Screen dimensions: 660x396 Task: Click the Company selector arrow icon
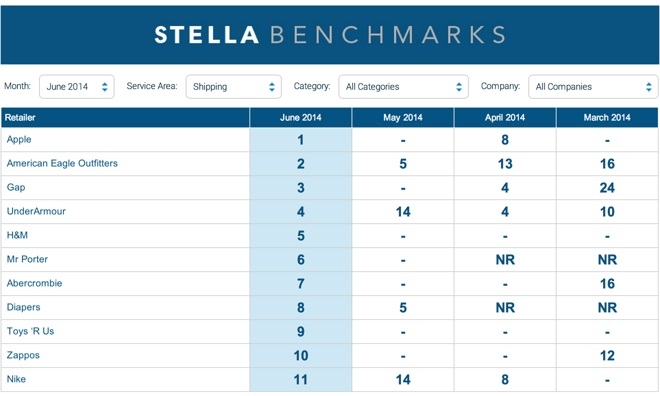pyautogui.click(x=649, y=87)
